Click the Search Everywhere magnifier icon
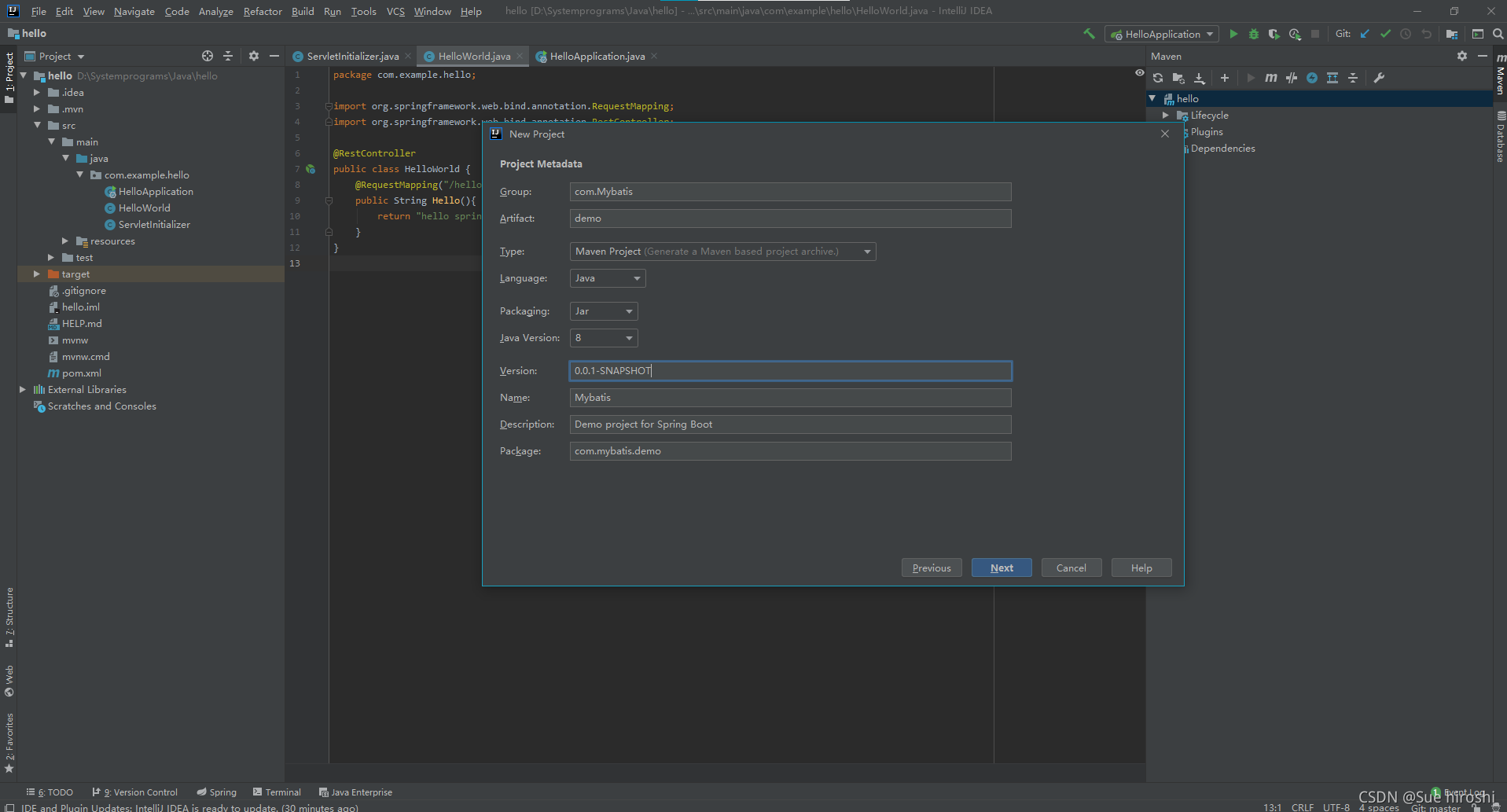This screenshot has height=812, width=1507. [x=1498, y=34]
